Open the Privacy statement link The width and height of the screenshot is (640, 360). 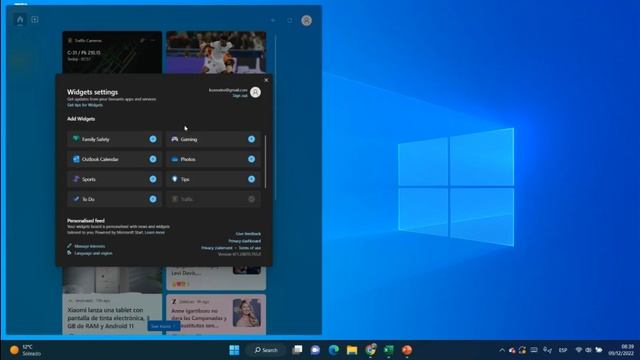click(217, 248)
